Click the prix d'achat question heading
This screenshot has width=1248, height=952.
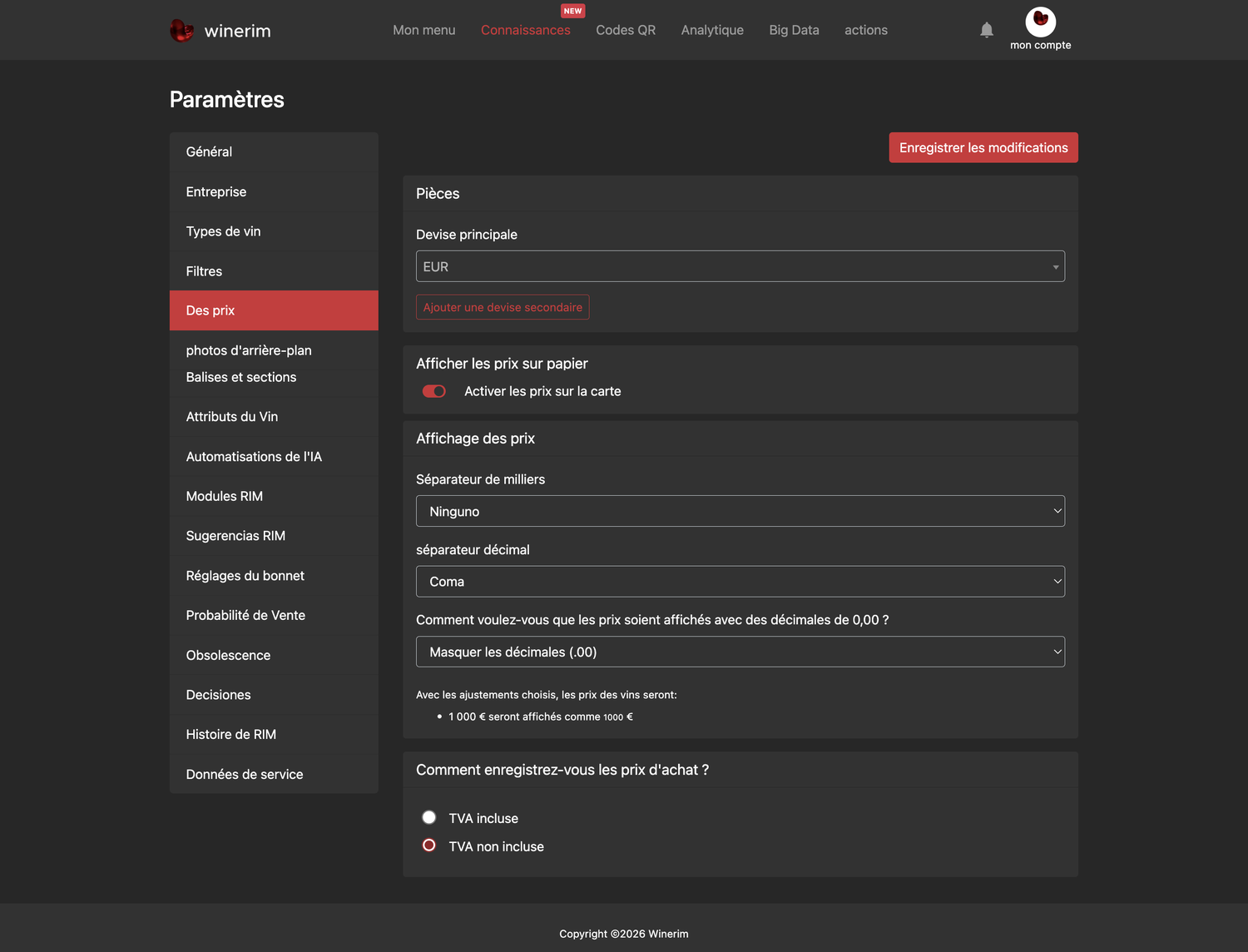(x=562, y=770)
